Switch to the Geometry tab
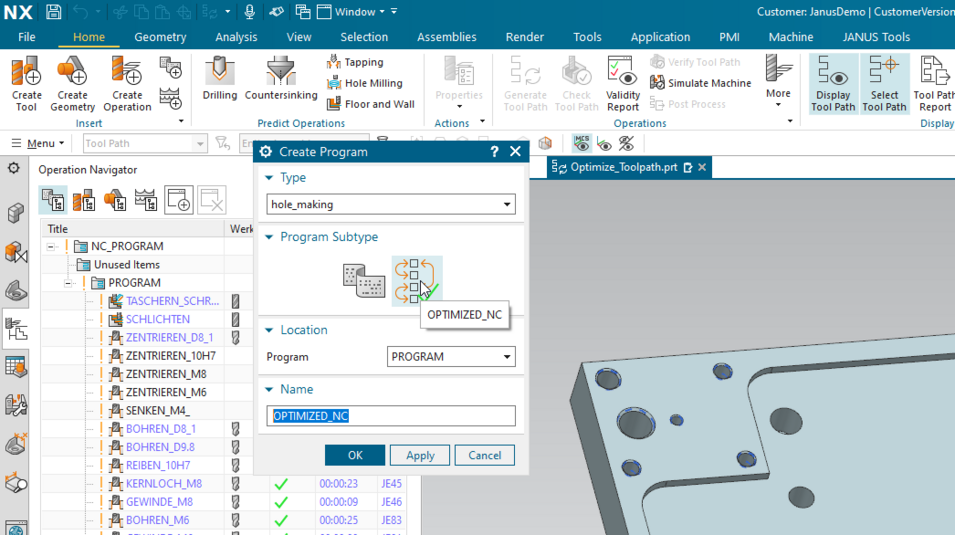Image resolution: width=955 pixels, height=535 pixels. pos(160,37)
